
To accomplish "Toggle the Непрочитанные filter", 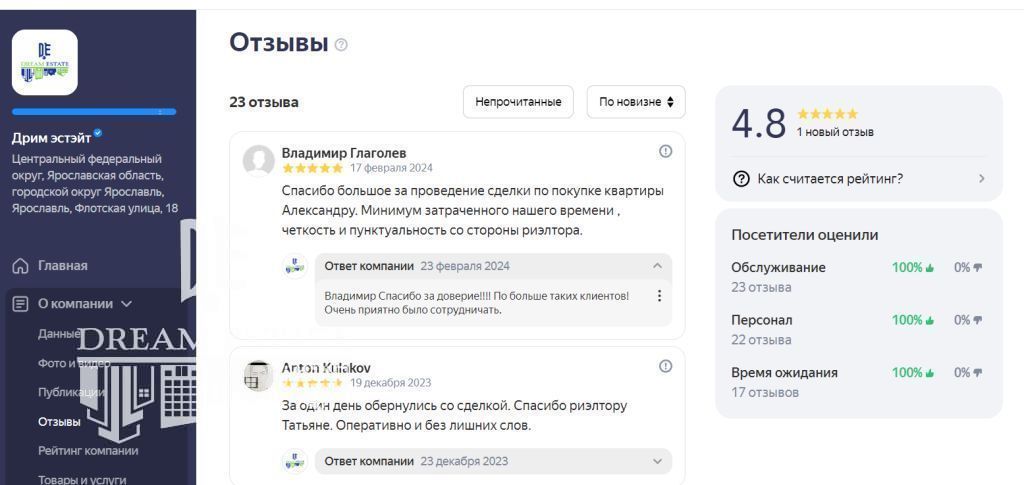I will coord(518,102).
